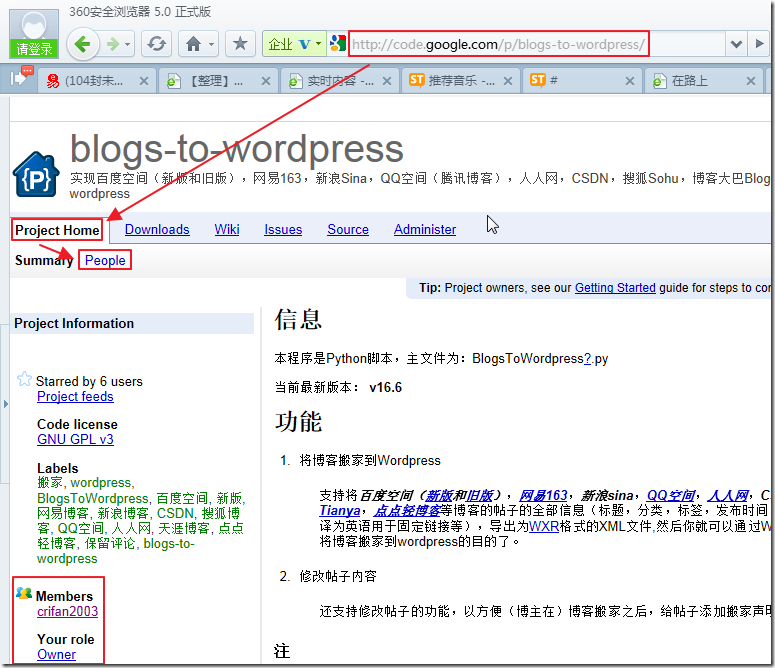The height and width of the screenshot is (668, 775).
Task: Click the Members people icon
Action: coord(24,593)
